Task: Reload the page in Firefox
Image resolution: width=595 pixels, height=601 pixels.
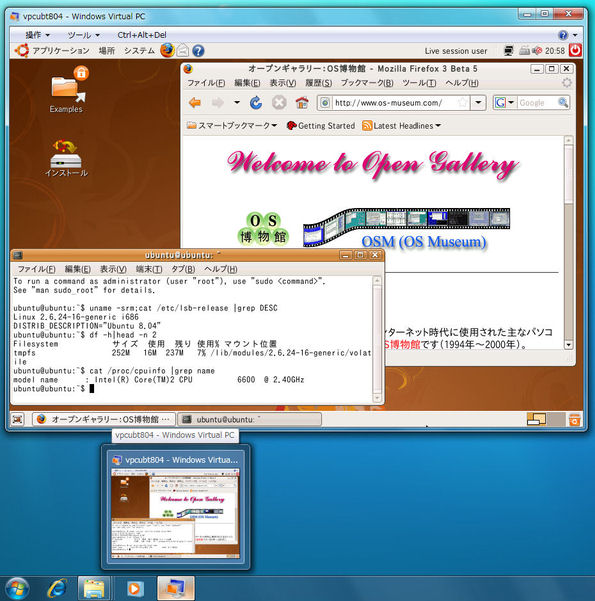Action: (x=256, y=103)
